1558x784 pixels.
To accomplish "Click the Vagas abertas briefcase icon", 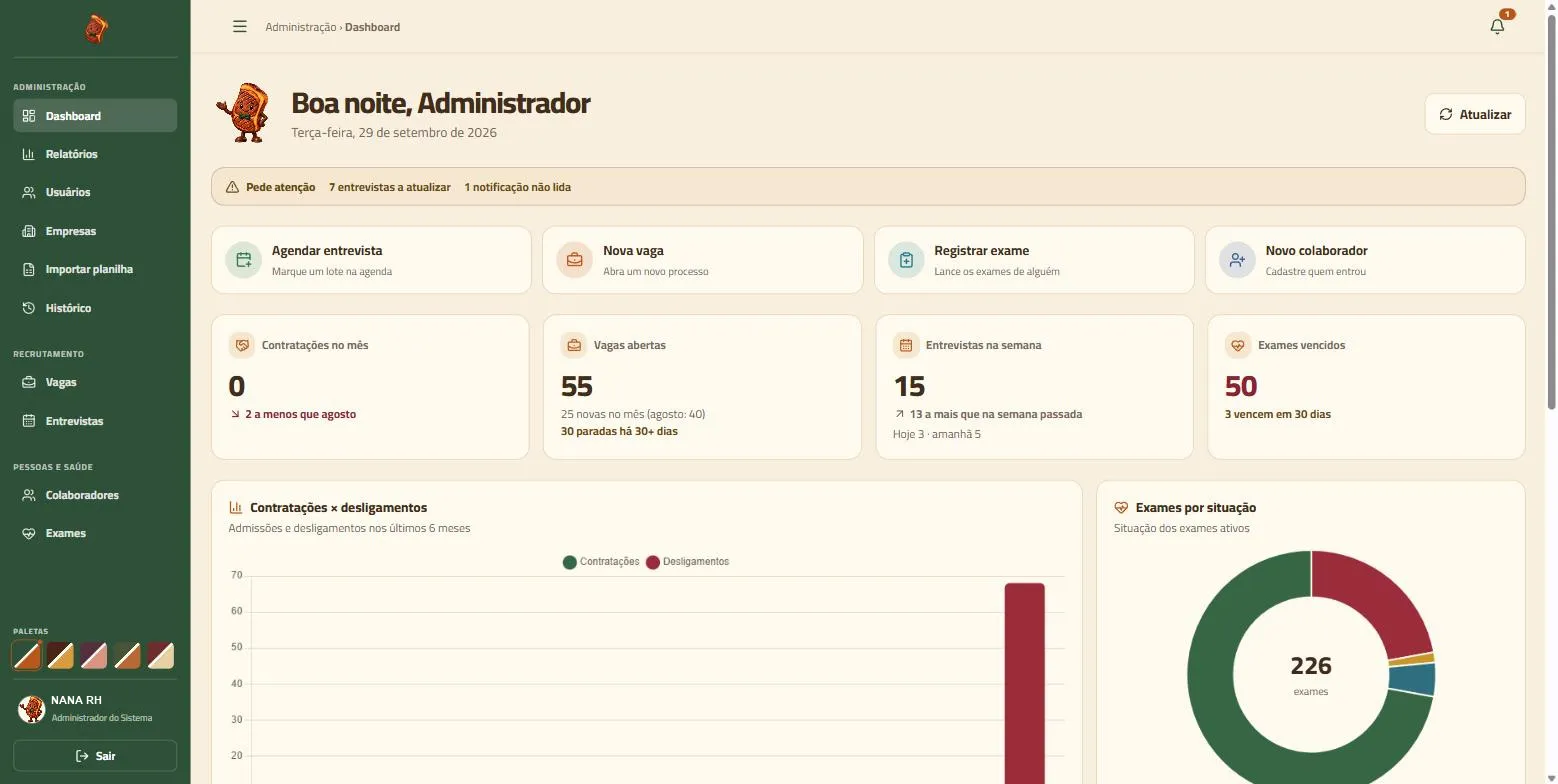I will click(573, 345).
